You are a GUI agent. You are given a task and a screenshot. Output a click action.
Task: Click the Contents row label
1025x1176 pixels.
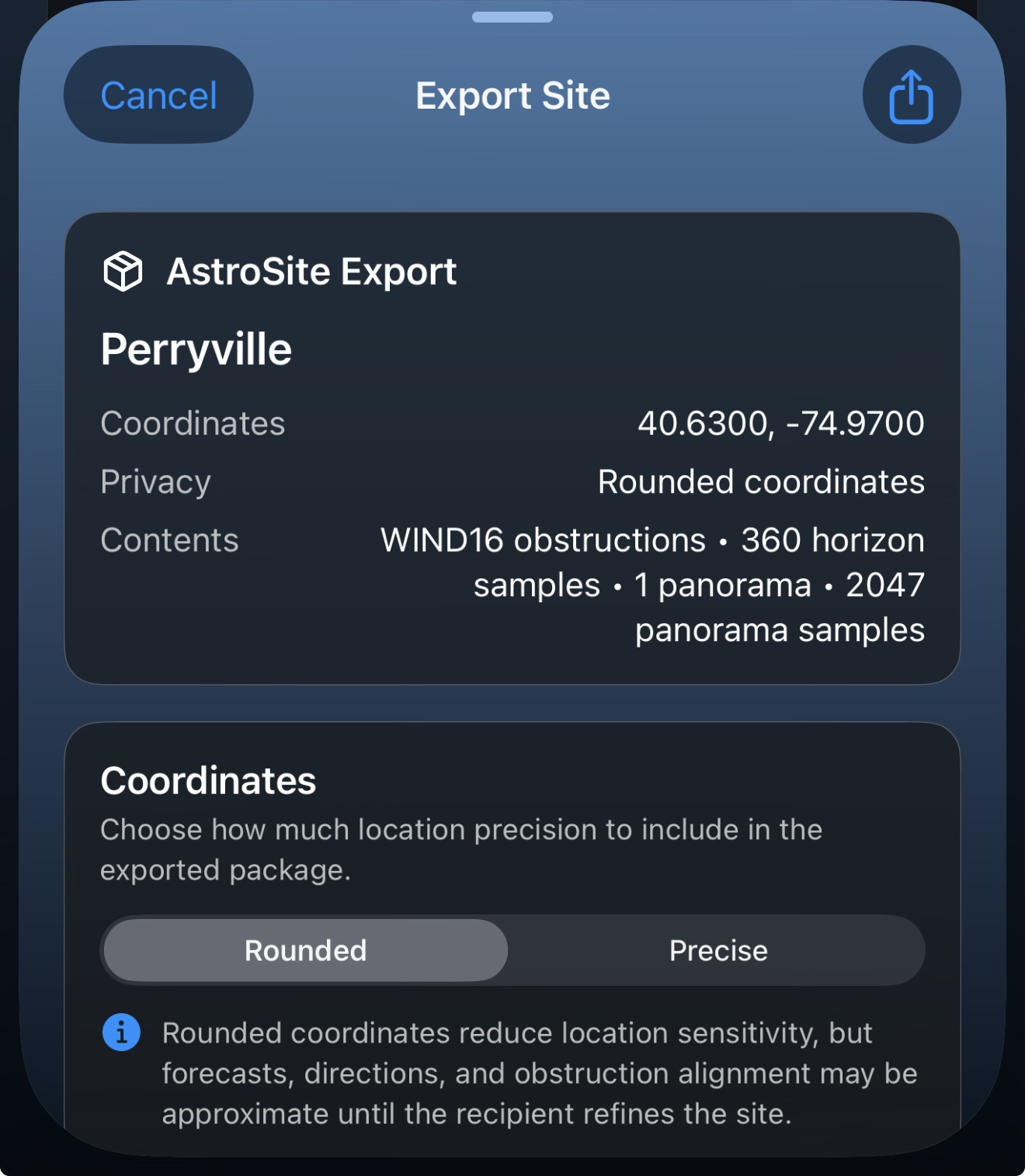pos(169,540)
